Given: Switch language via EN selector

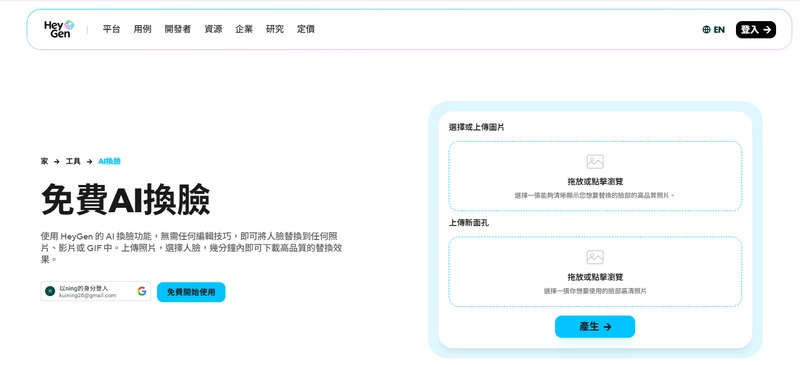Looking at the screenshot, I should point(713,30).
